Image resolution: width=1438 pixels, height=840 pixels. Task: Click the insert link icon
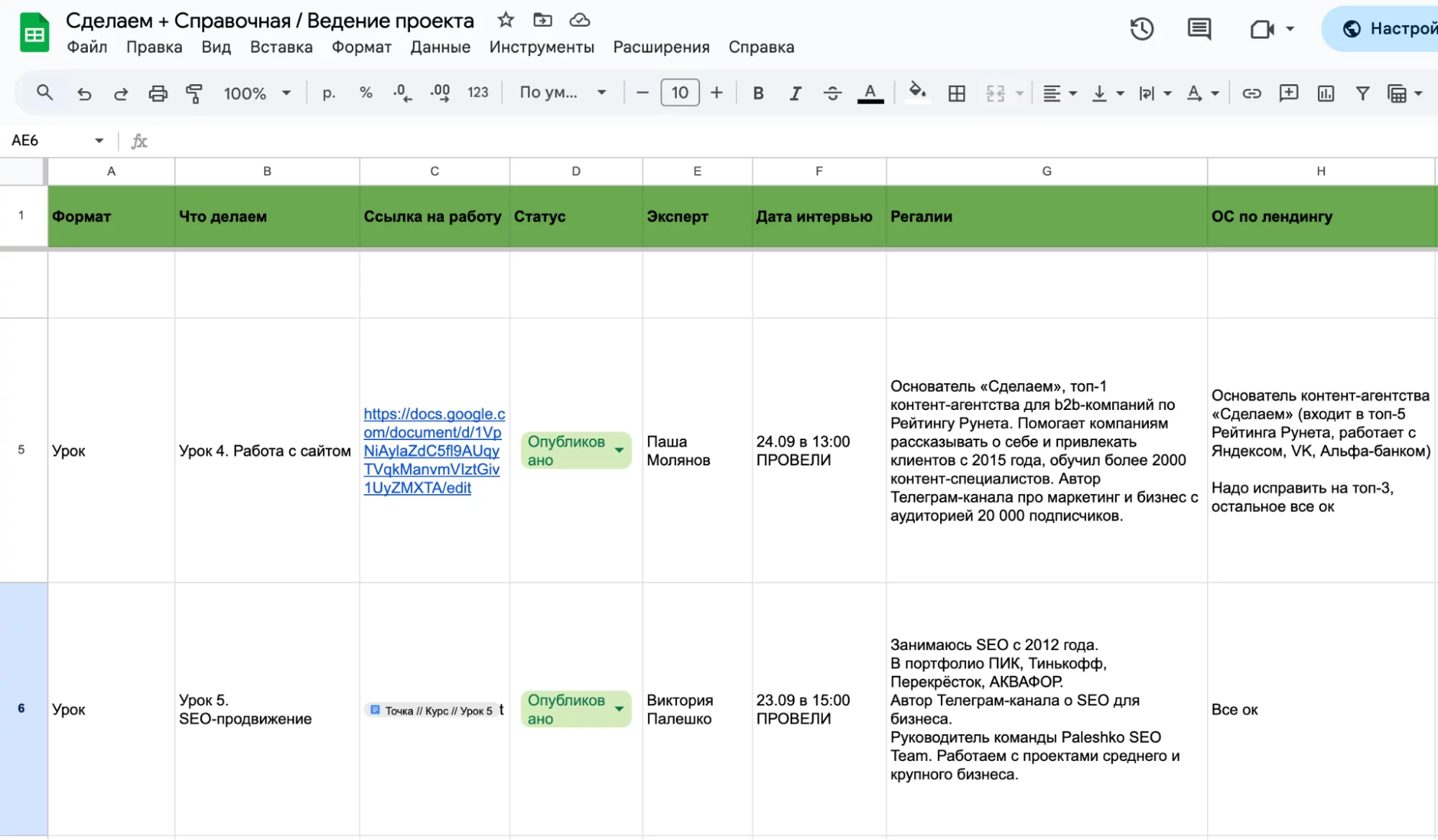pyautogui.click(x=1251, y=93)
